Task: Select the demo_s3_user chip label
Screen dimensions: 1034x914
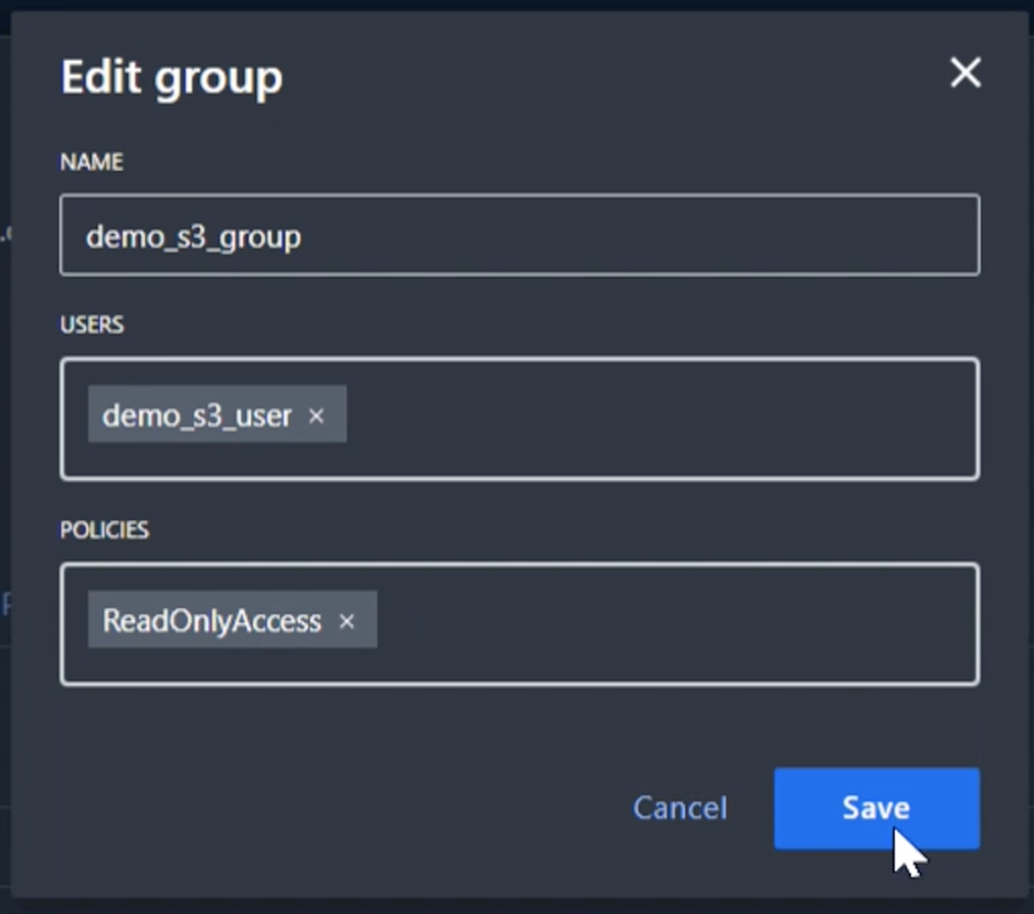Action: click(197, 415)
